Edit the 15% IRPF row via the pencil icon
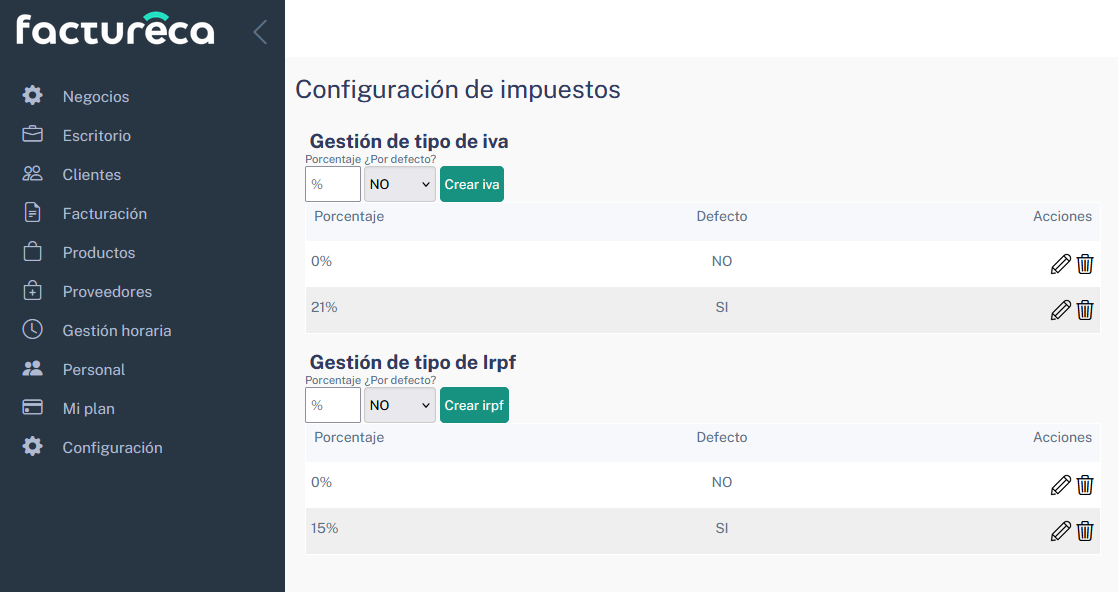 pyautogui.click(x=1060, y=531)
